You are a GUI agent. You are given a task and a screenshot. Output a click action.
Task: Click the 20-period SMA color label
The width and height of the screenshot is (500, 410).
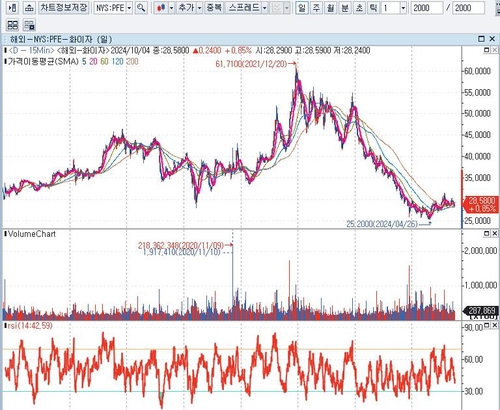tap(93, 62)
